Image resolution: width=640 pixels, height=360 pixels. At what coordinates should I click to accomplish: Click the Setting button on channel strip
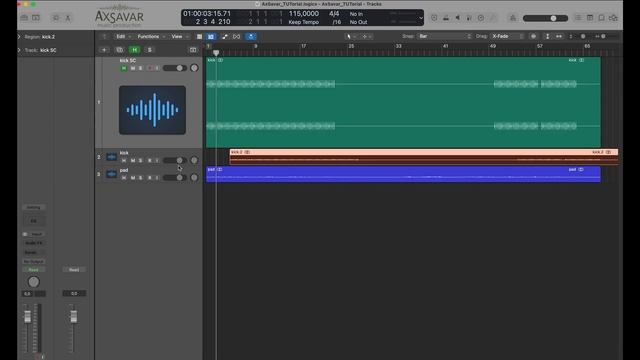[33, 207]
